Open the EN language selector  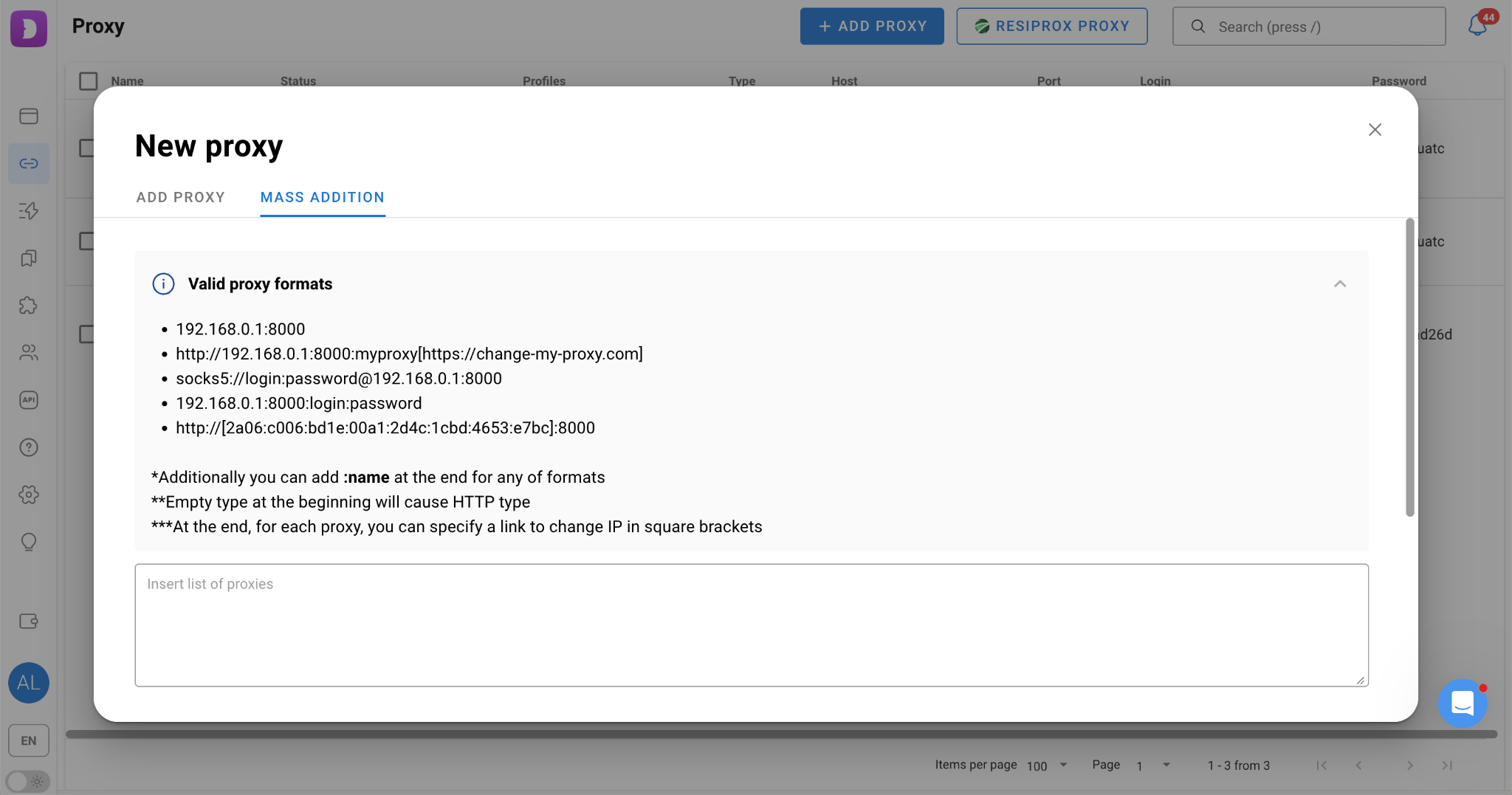click(29, 740)
